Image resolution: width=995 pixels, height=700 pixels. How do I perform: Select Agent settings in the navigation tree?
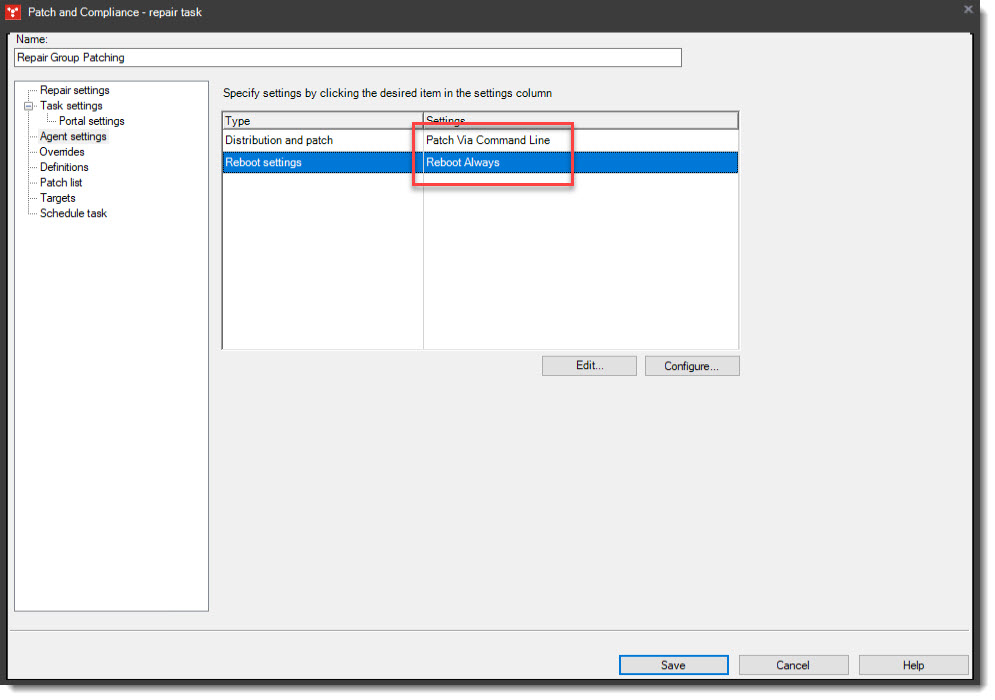click(74, 136)
